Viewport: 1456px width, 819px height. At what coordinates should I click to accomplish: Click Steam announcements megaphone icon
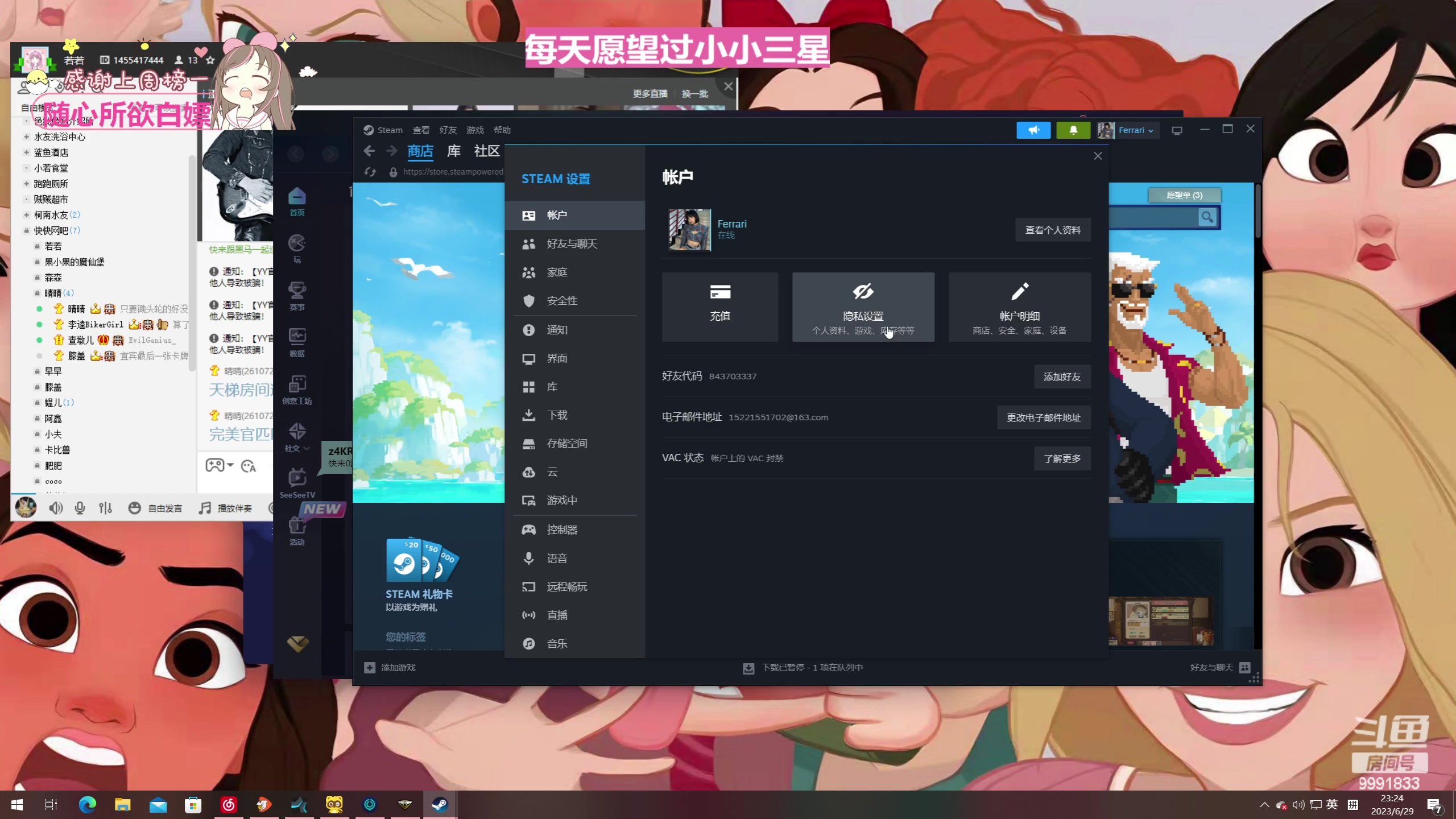1033,130
